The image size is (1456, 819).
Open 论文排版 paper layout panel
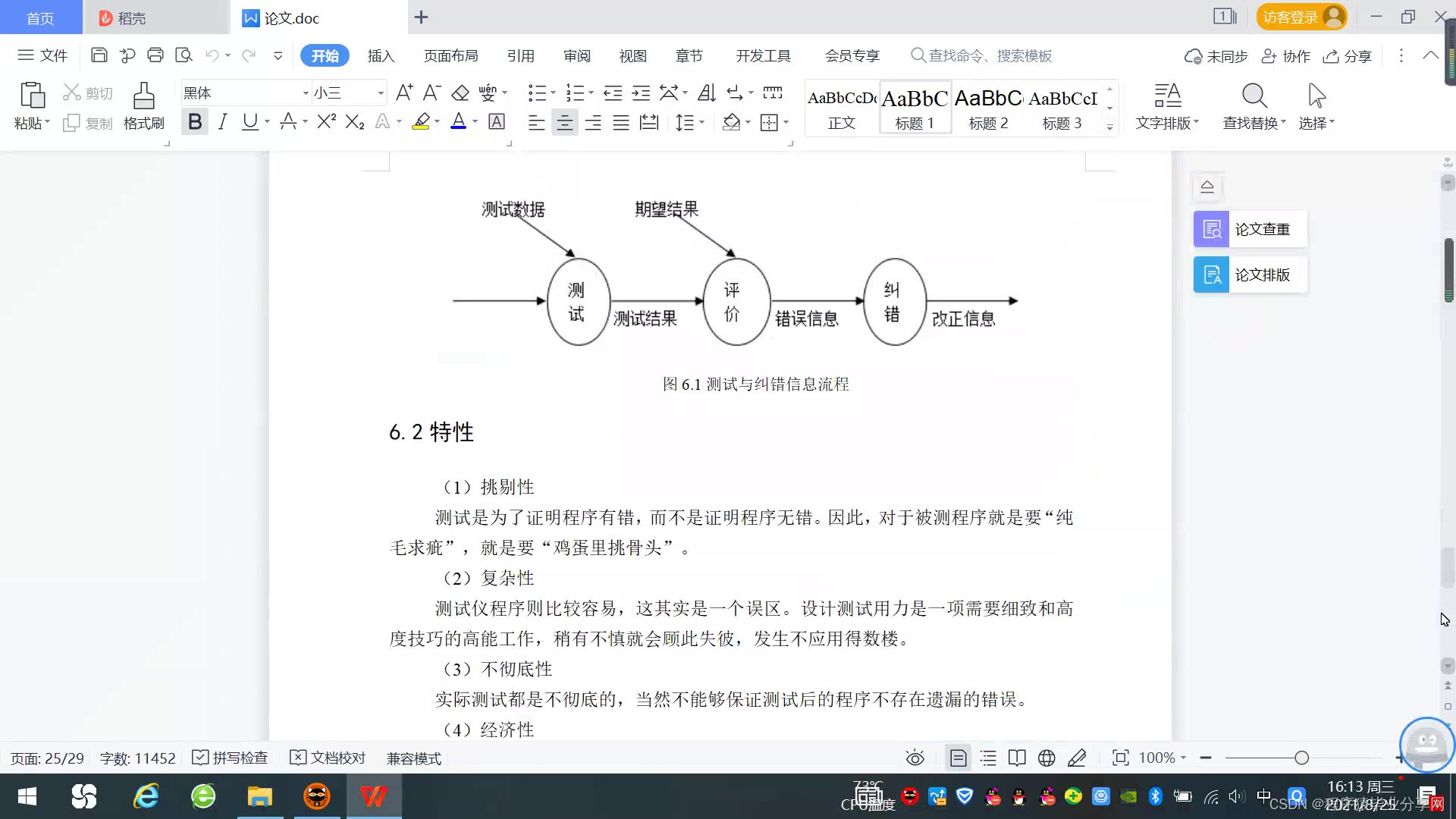1250,275
